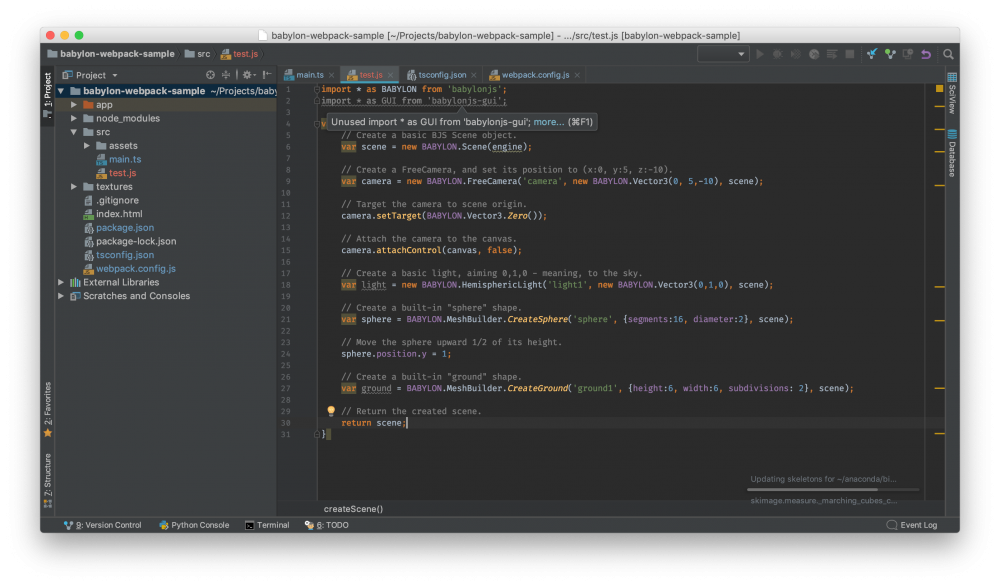Click the yellow lightbulb intention icon
The width and height of the screenshot is (1000, 586).
pos(331,411)
